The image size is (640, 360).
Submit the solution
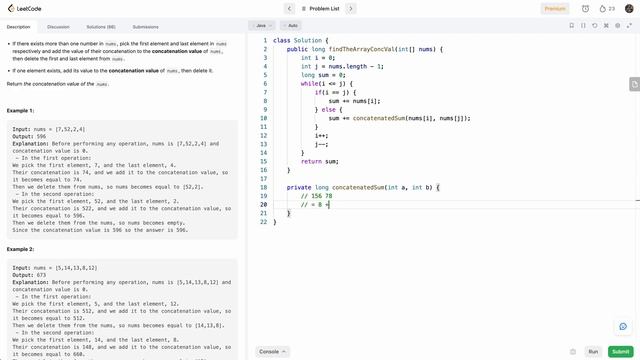click(x=620, y=351)
